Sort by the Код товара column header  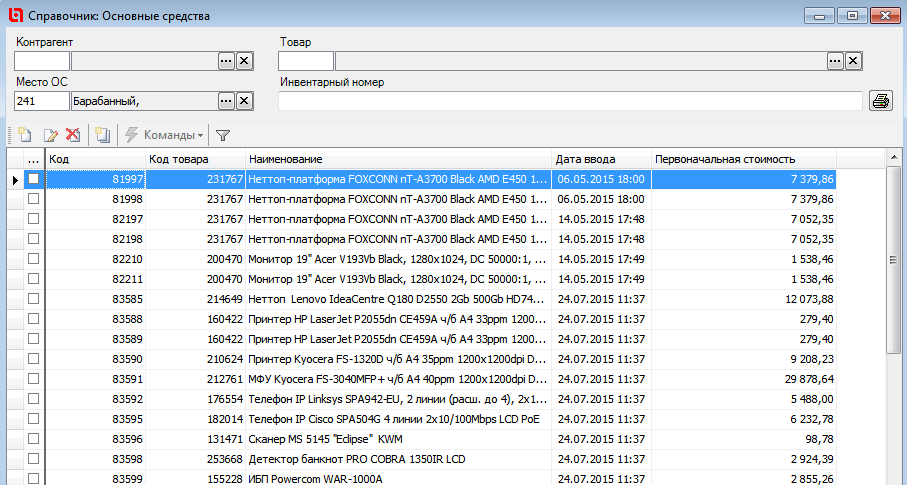coord(196,159)
